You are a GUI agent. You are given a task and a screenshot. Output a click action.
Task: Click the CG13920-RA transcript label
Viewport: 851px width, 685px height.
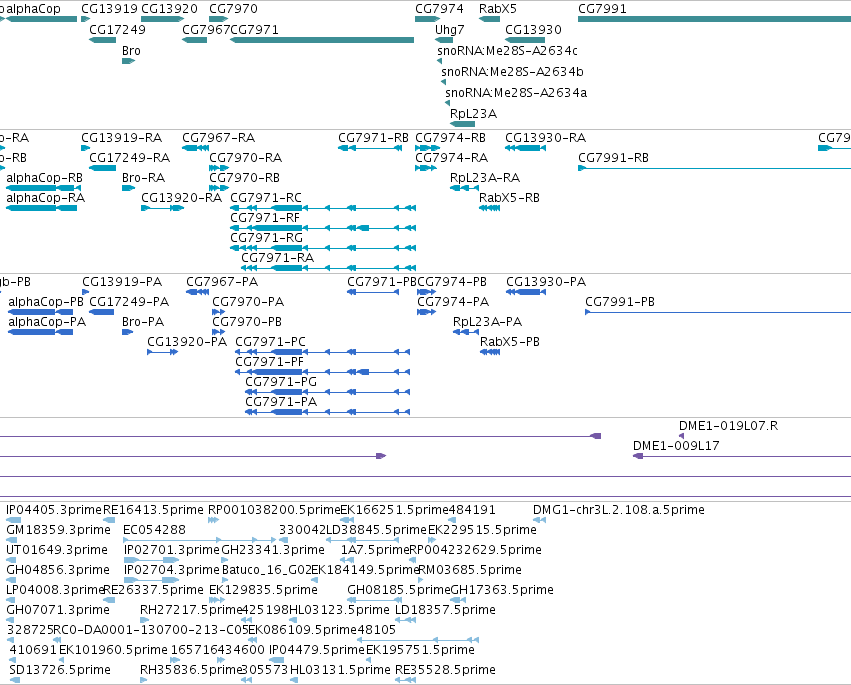pos(182,198)
